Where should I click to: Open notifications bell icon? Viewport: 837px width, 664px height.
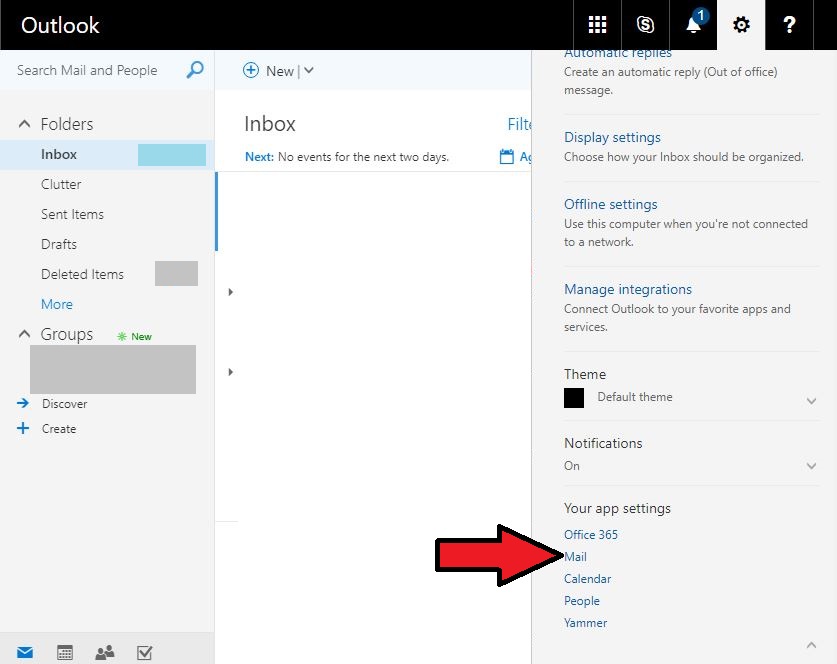click(x=693, y=25)
